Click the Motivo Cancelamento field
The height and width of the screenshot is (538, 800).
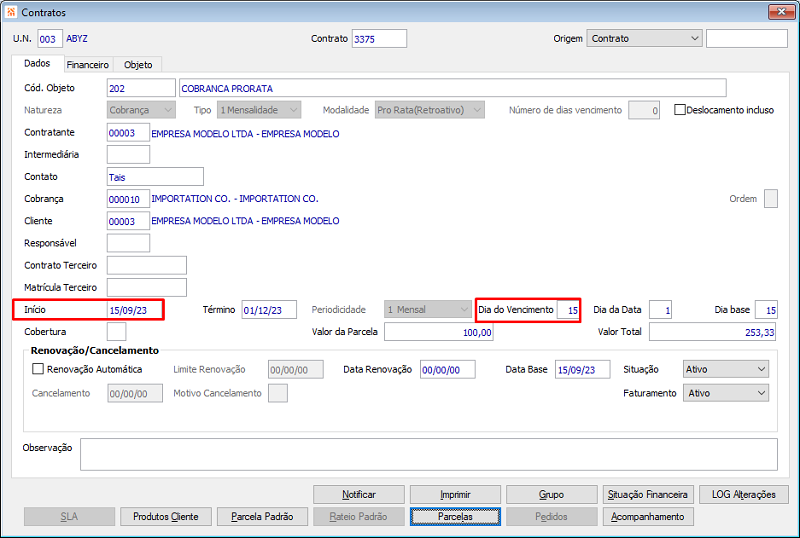[278, 393]
